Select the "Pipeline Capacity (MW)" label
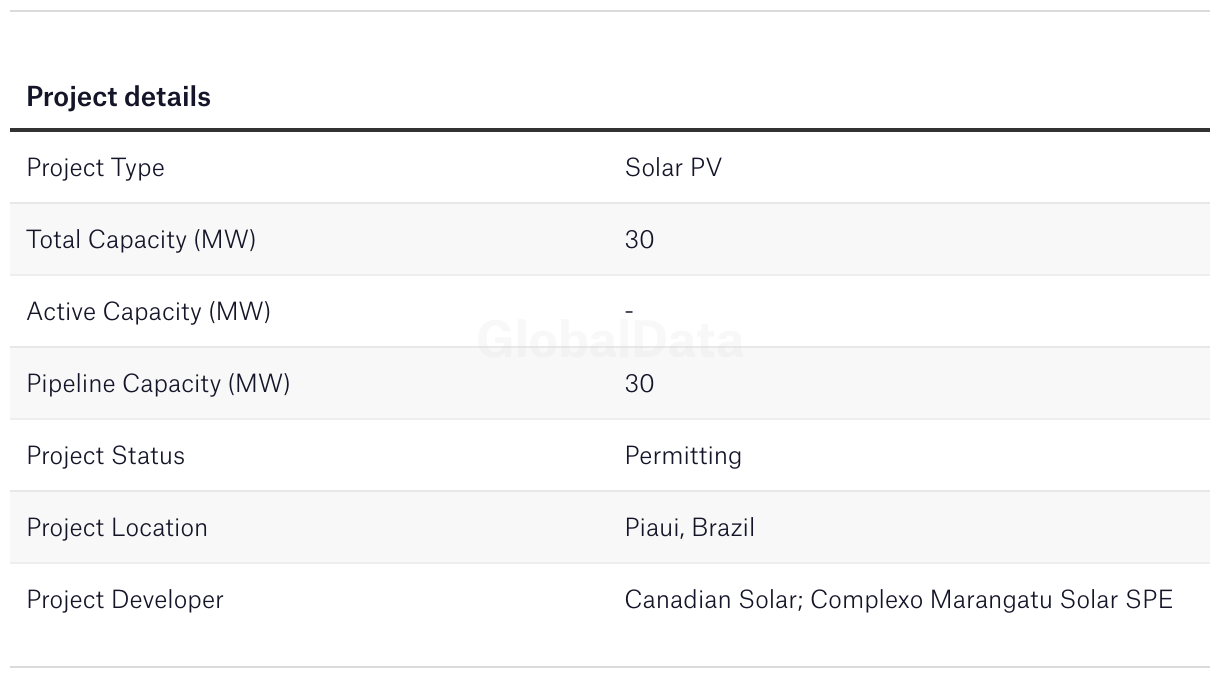The width and height of the screenshot is (1220, 678). coord(158,384)
